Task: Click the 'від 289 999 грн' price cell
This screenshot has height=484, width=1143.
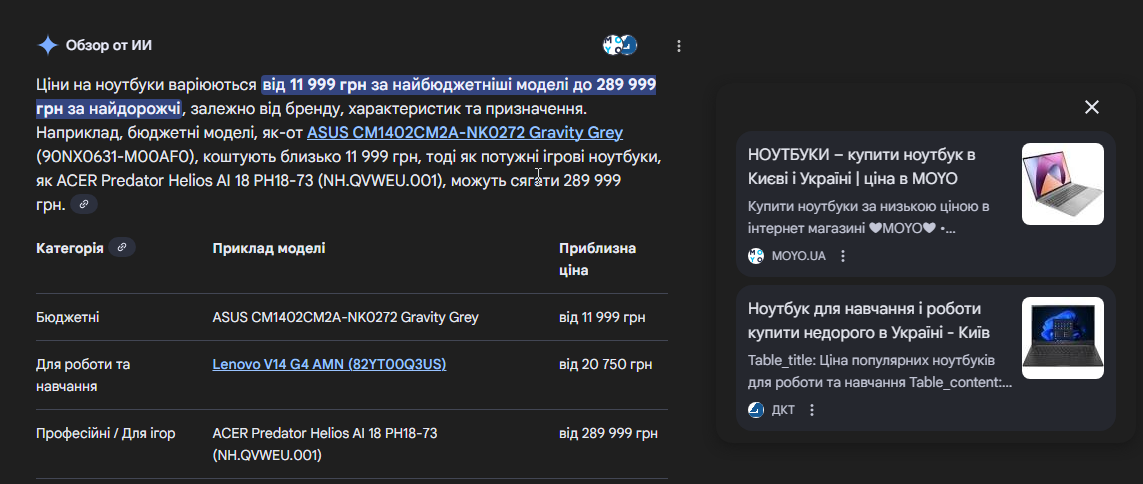Action: (609, 434)
